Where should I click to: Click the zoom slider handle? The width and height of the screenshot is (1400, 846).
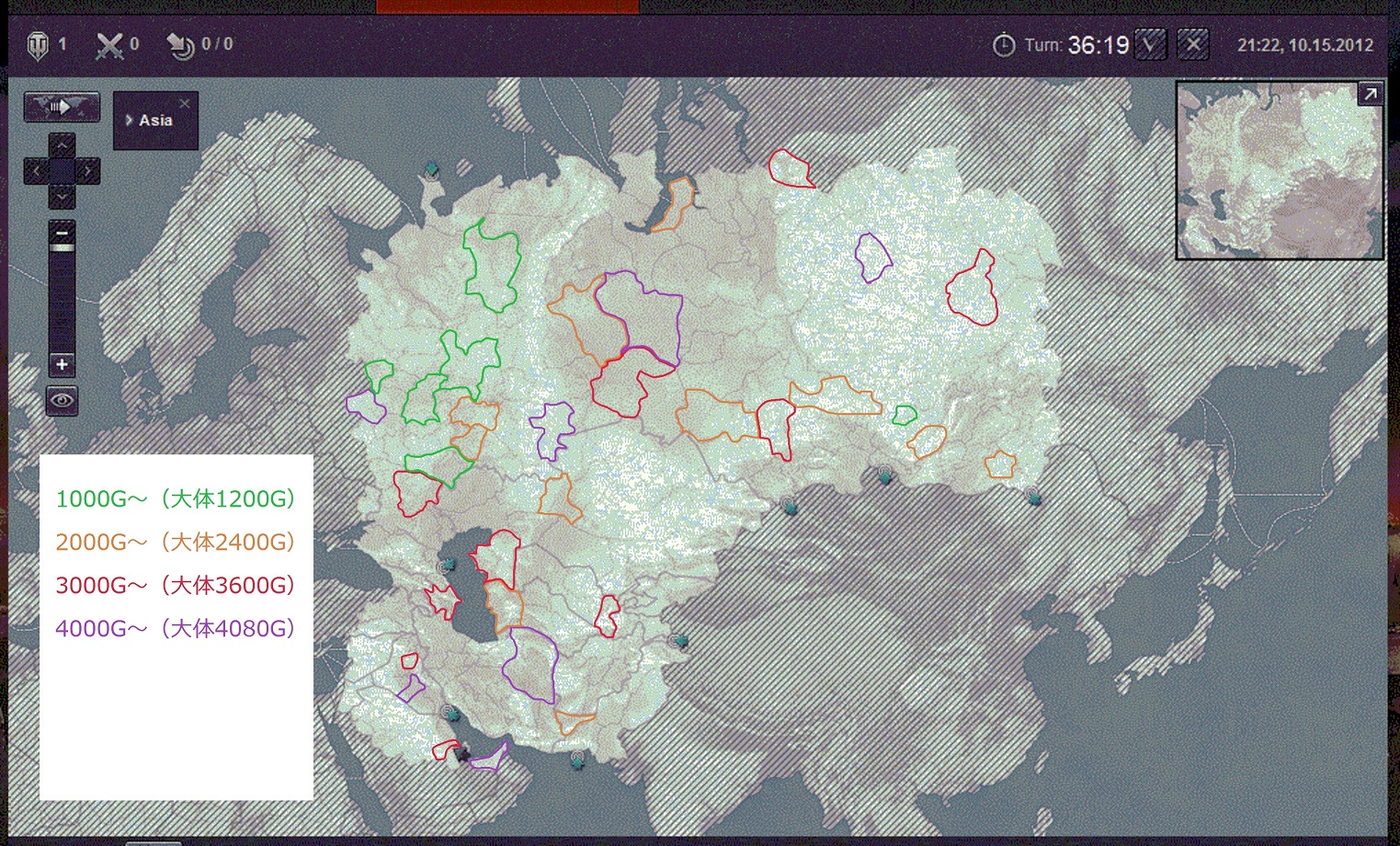(62, 247)
